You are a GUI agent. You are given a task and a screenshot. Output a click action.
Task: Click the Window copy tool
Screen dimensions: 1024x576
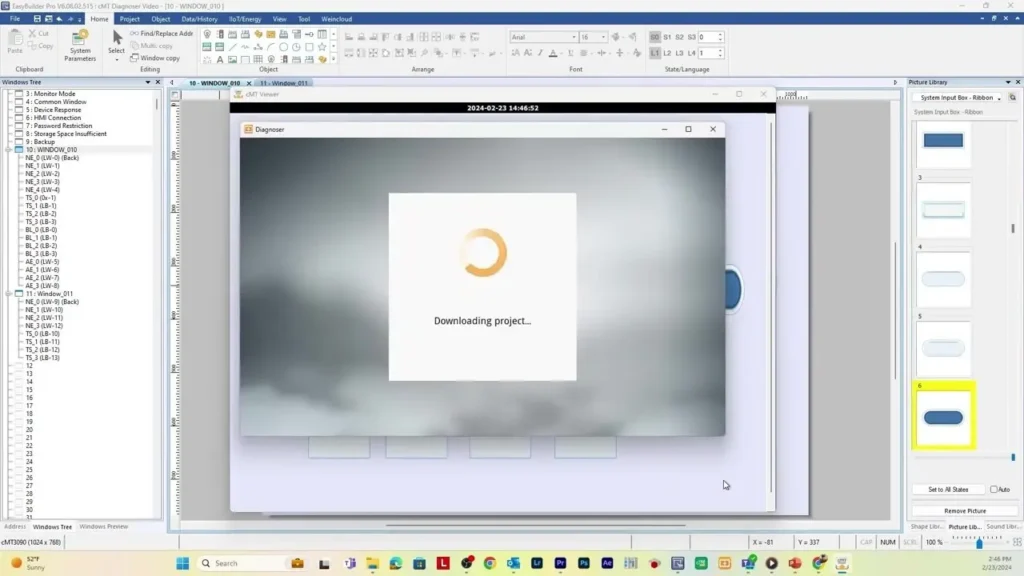pyautogui.click(x=155, y=58)
